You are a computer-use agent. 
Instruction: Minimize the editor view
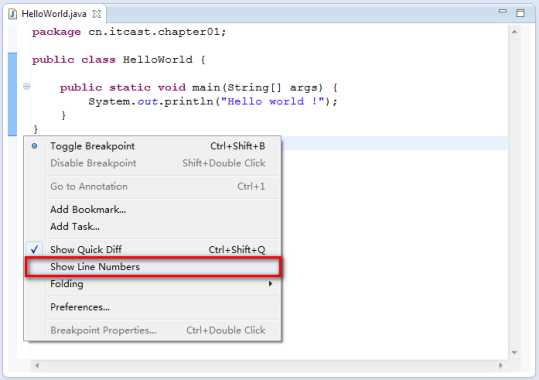pyautogui.click(x=503, y=12)
